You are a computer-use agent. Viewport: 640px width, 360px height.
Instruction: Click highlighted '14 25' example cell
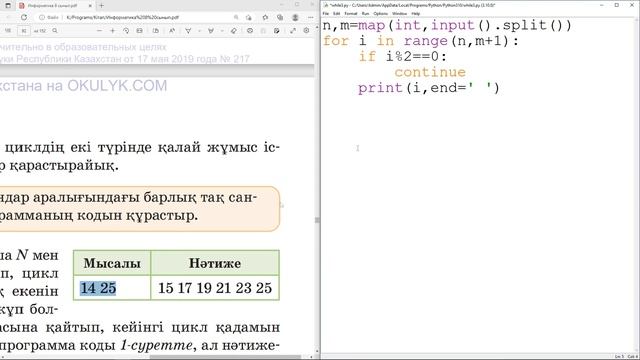click(98, 288)
